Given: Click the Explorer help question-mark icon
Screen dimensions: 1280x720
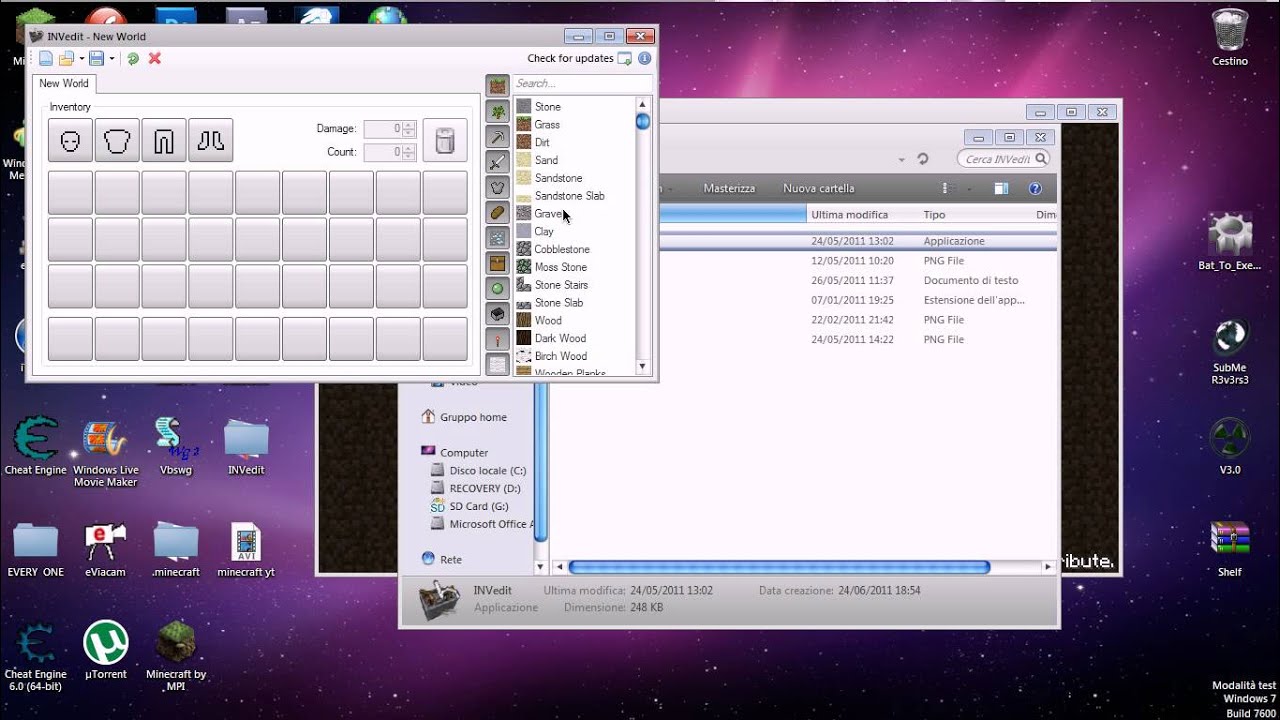Looking at the screenshot, I should (1035, 189).
